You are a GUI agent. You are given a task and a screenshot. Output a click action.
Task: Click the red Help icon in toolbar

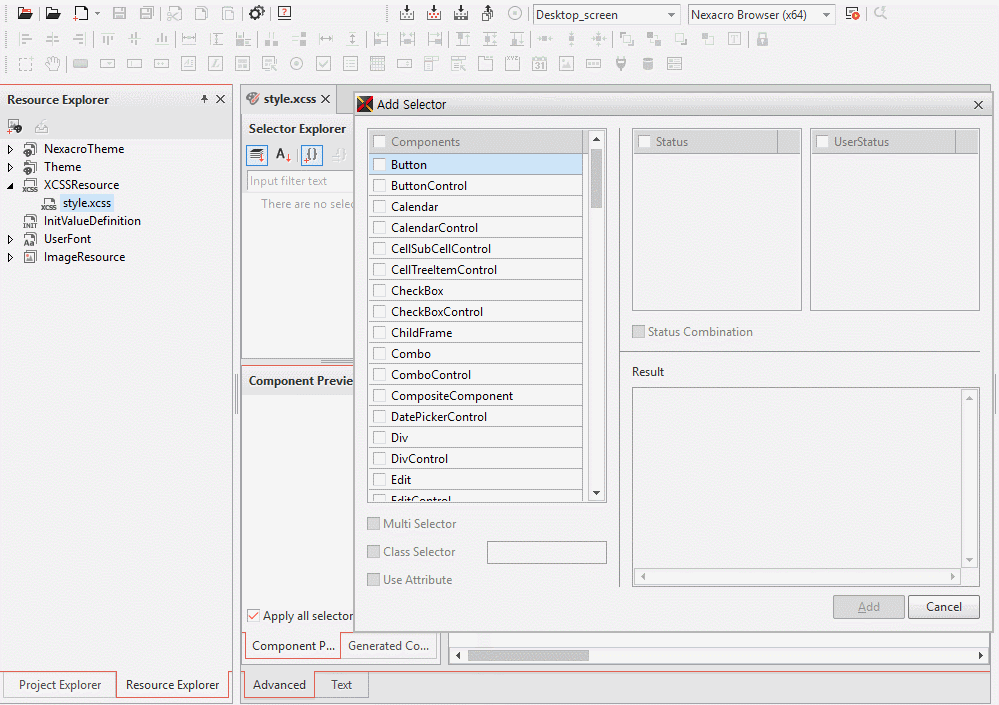pyautogui.click(x=285, y=14)
